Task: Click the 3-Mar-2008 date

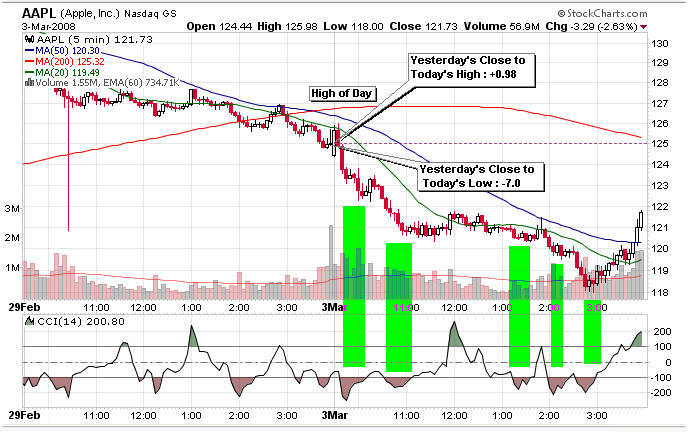Action: tap(48, 27)
